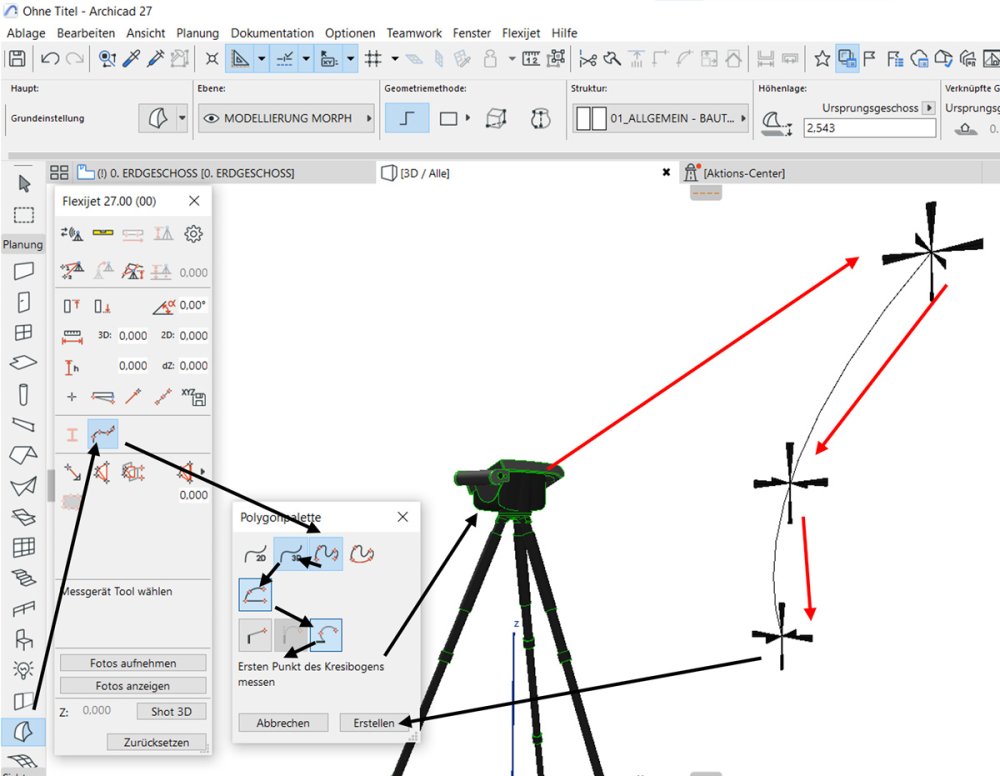
Task: Select the Column tool in the toolbox
Action: pos(24,394)
